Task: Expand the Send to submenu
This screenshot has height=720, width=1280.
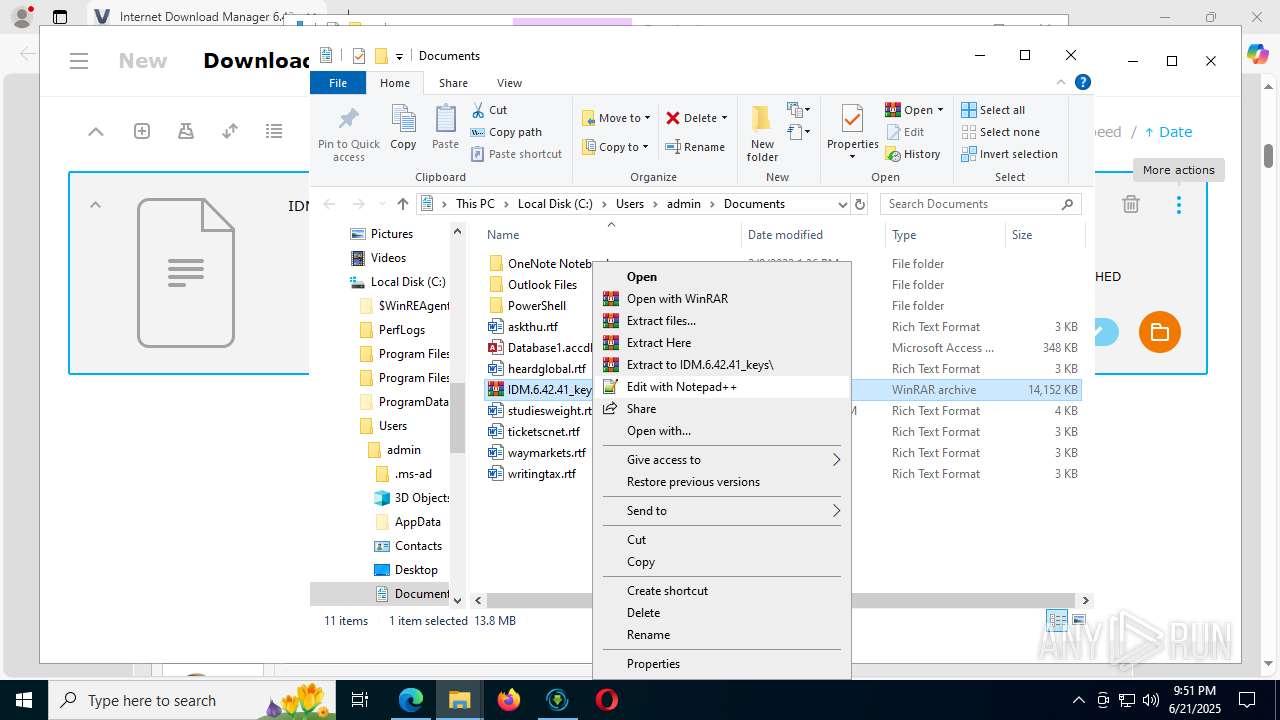Action: point(722,511)
